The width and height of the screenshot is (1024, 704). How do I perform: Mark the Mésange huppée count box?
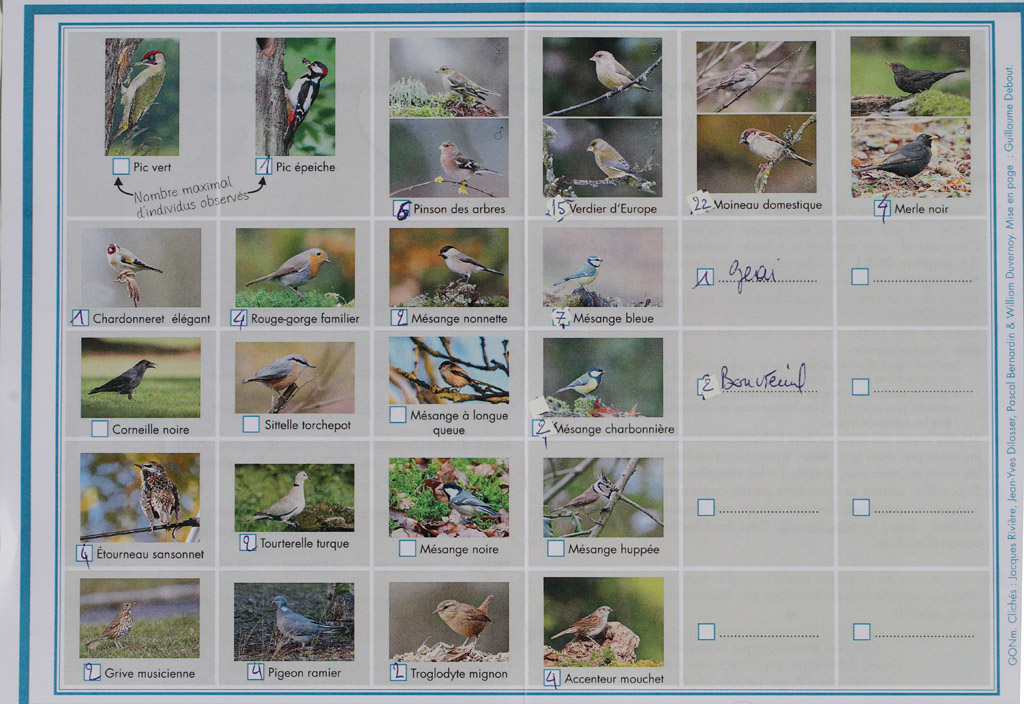tap(555, 548)
